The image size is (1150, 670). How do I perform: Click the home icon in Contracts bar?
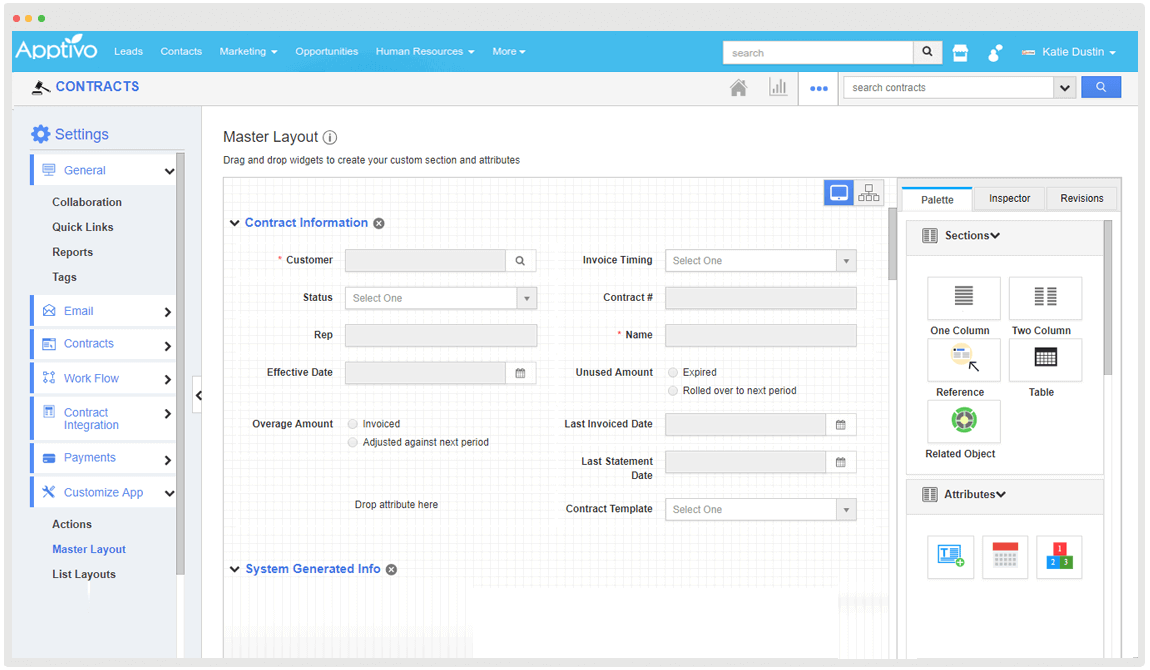pos(738,88)
